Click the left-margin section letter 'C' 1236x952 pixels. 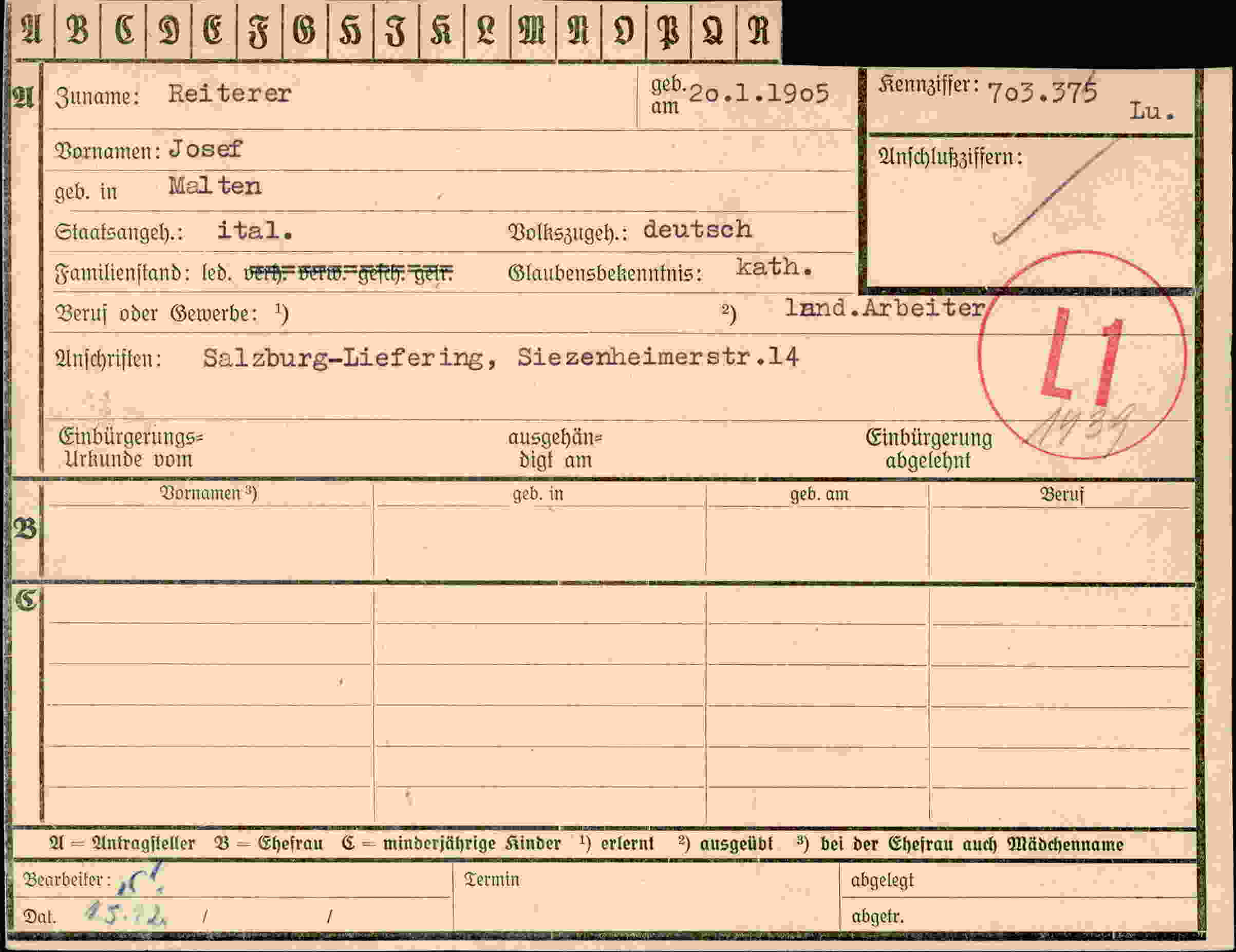click(26, 601)
